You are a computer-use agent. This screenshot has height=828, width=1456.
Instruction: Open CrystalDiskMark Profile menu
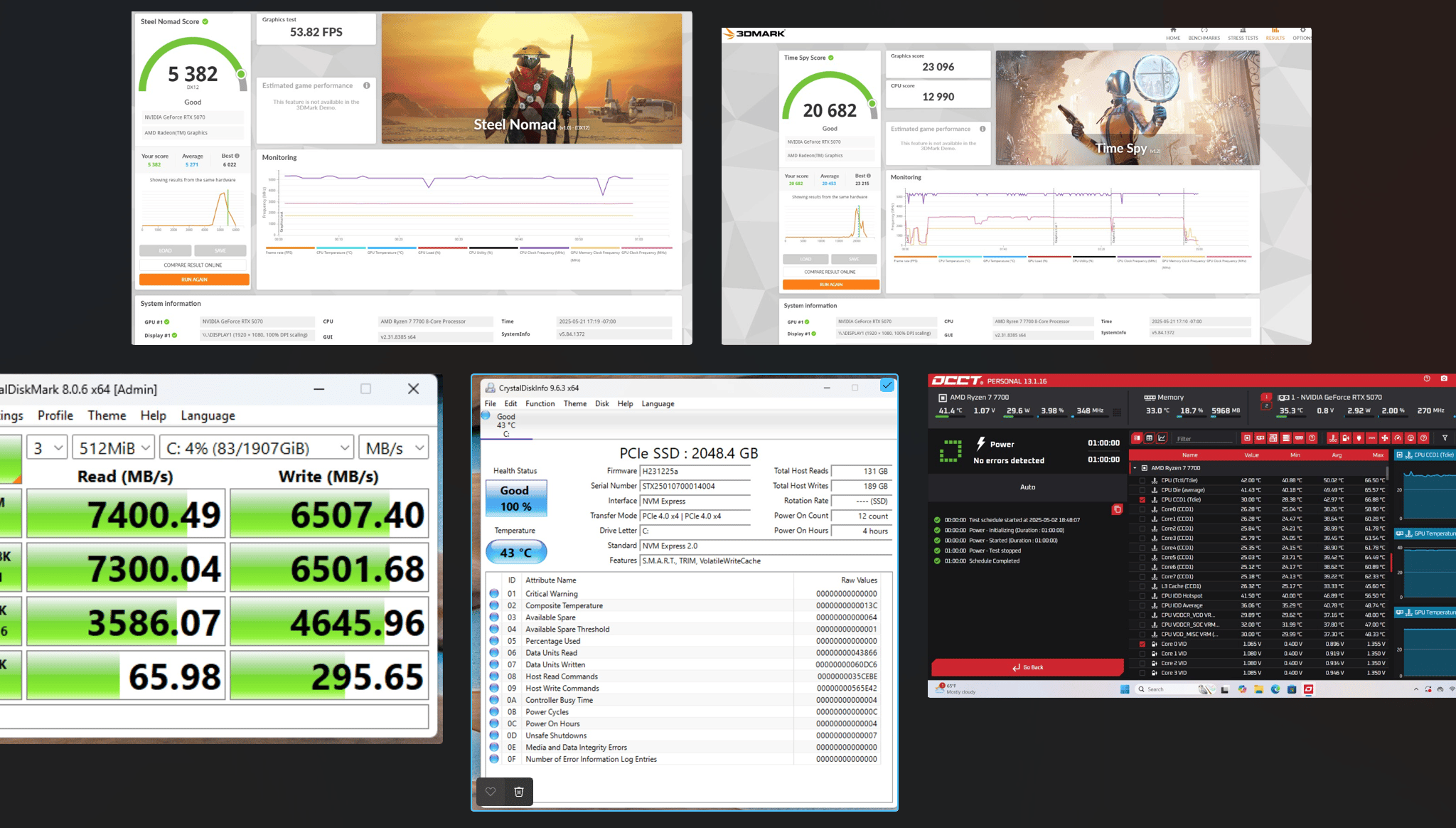[55, 415]
